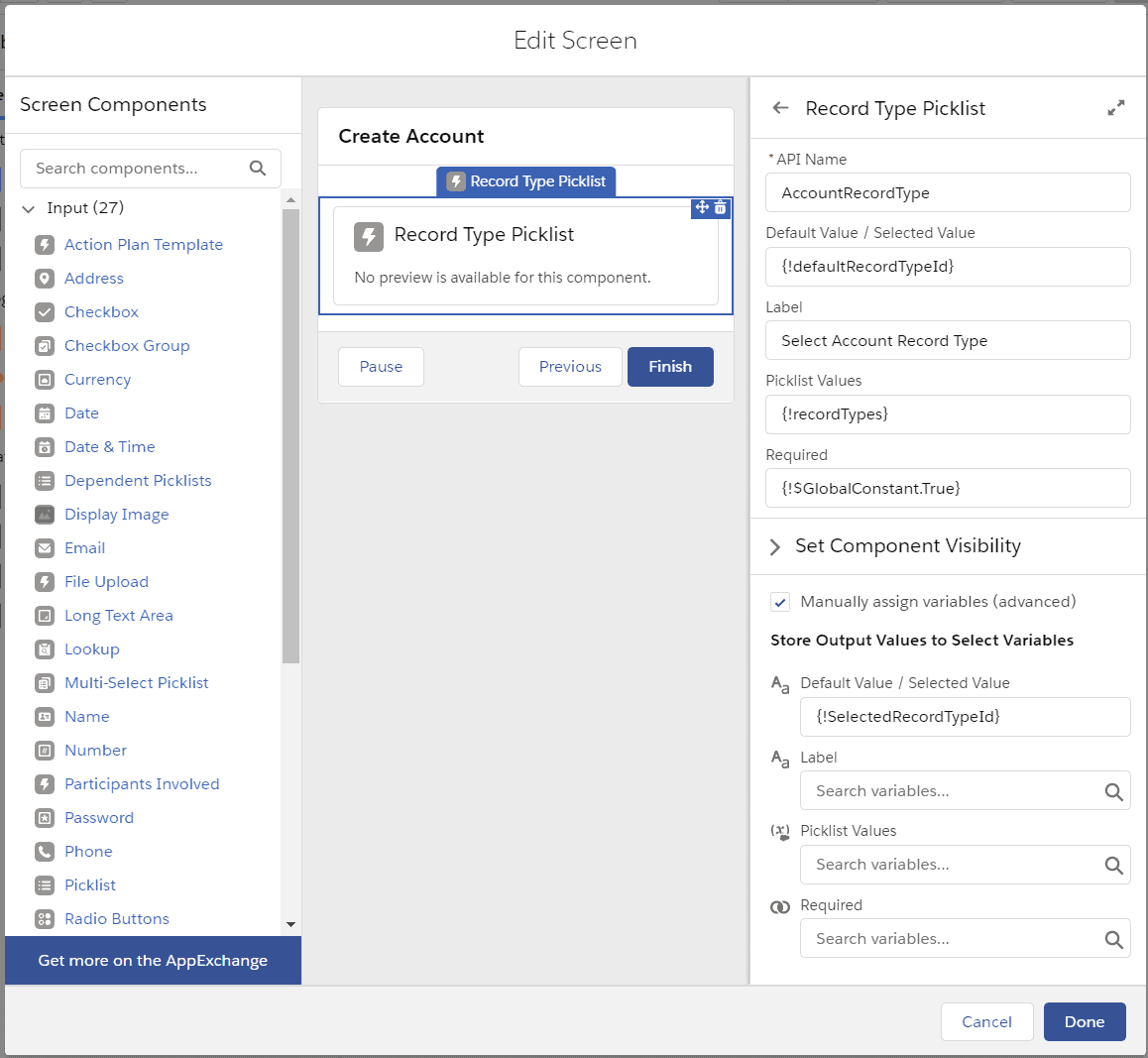Open Get more on the AppExchange
Viewport: 1148px width, 1058px height.
pyautogui.click(x=153, y=960)
